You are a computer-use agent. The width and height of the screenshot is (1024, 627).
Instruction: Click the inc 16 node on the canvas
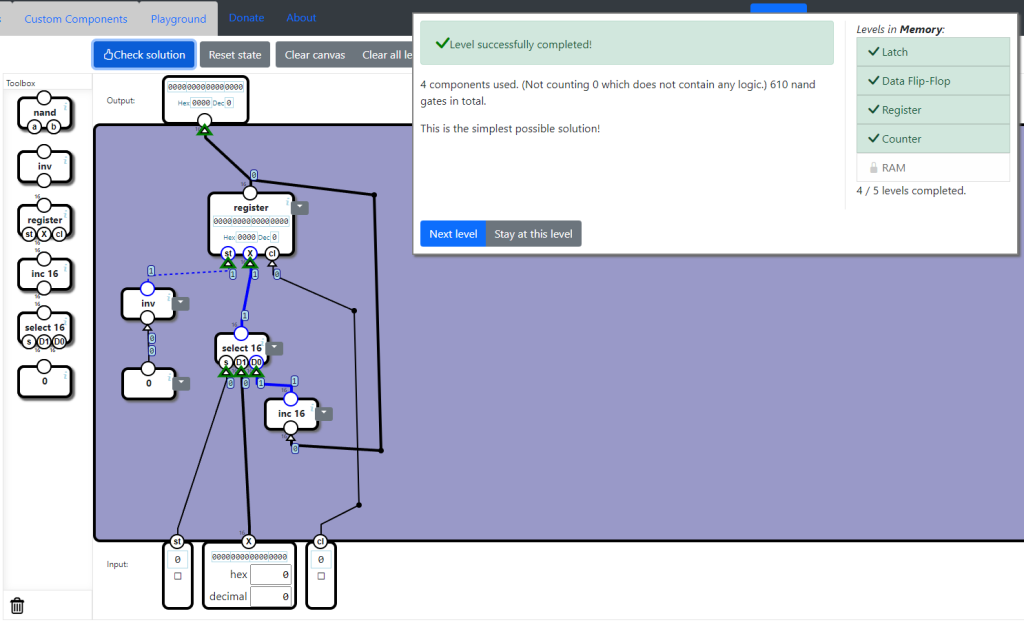[291, 413]
